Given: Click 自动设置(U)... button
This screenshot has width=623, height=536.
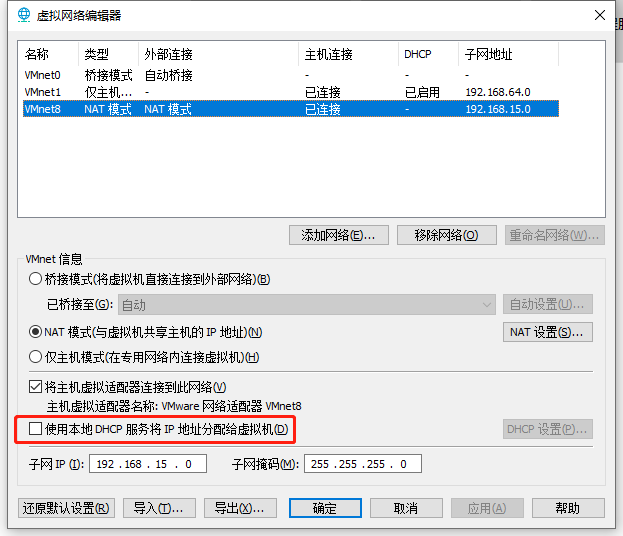Looking at the screenshot, I should point(548,305).
